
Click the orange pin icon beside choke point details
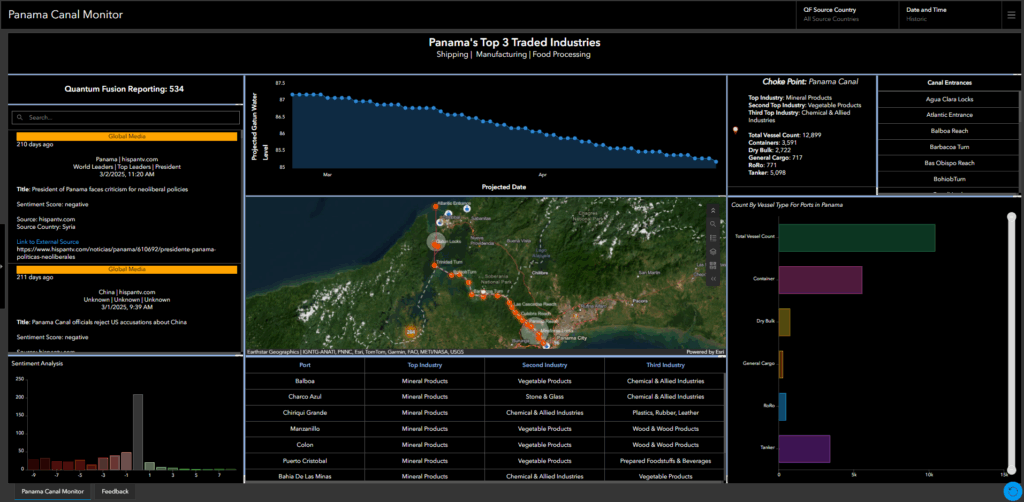[736, 130]
